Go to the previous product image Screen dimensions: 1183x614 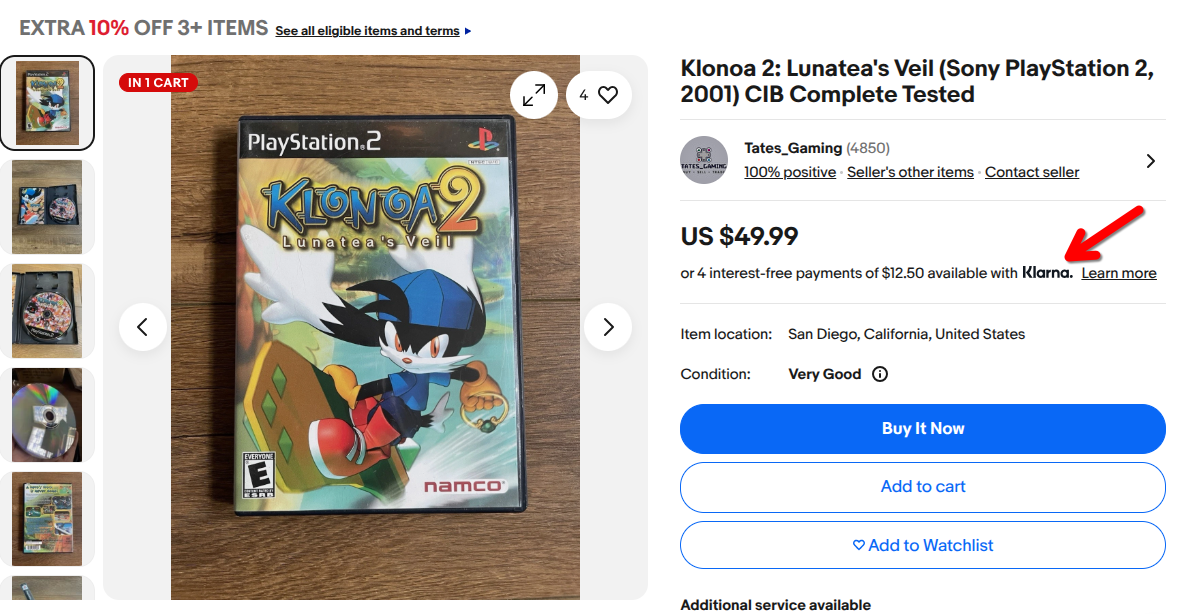(x=143, y=327)
